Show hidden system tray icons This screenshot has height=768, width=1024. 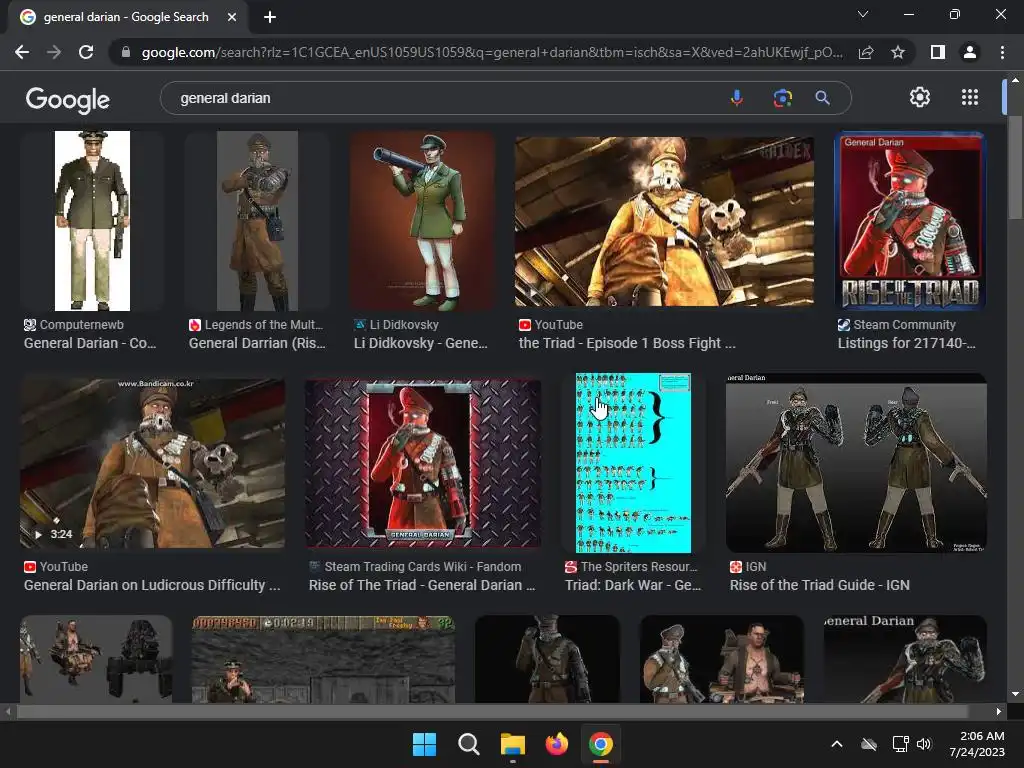pos(837,744)
